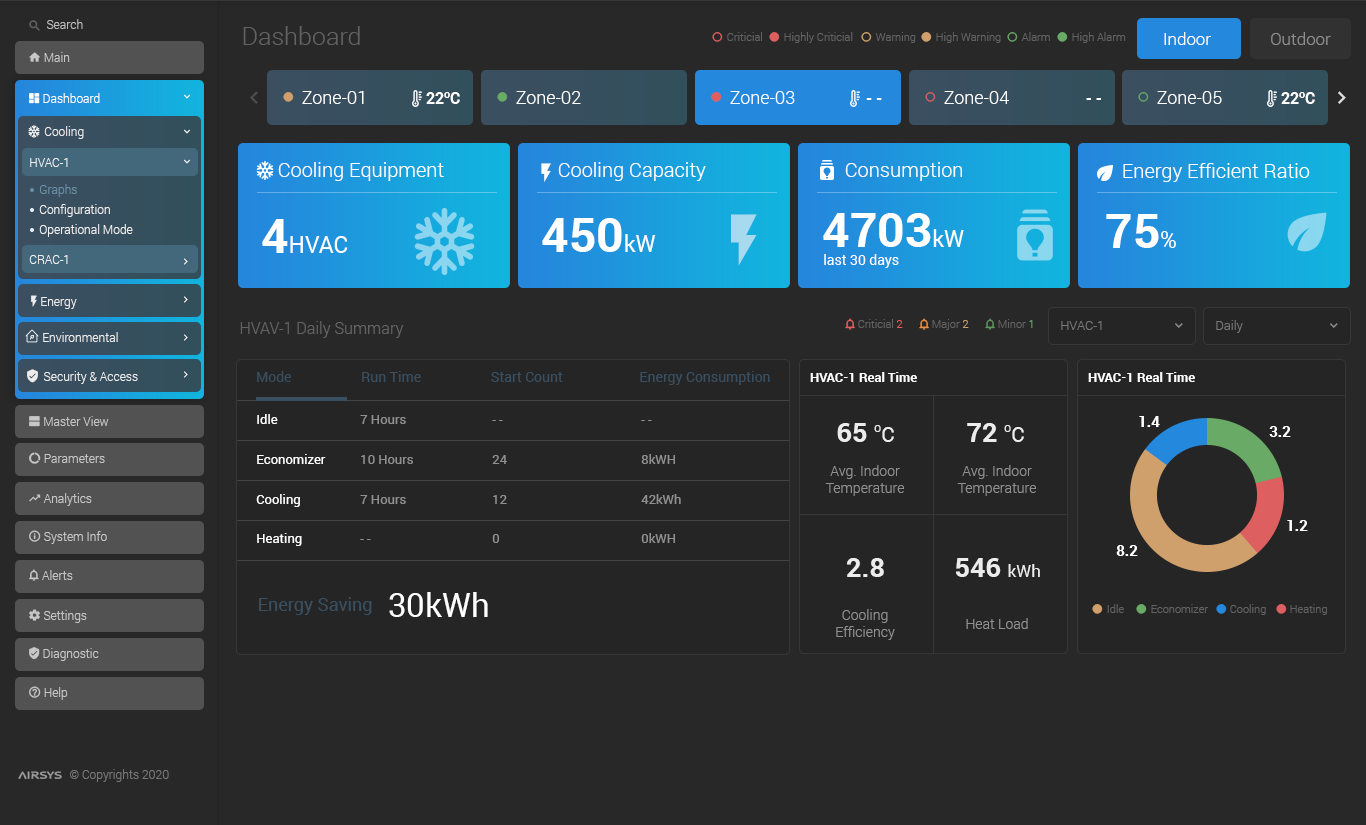Open the Daily period dropdown
The width and height of the screenshot is (1366, 825).
pyautogui.click(x=1276, y=326)
